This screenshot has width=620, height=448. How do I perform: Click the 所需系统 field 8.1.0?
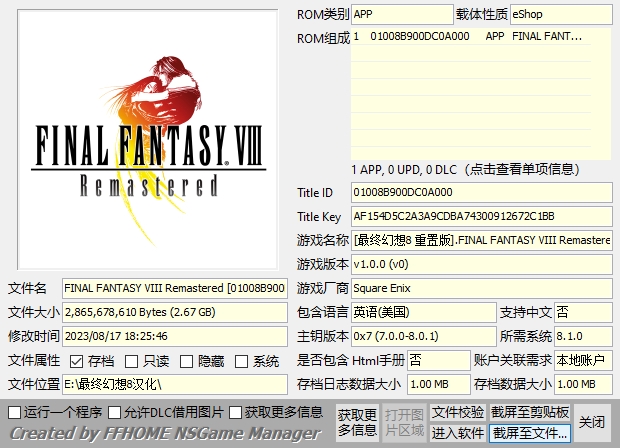(x=584, y=336)
